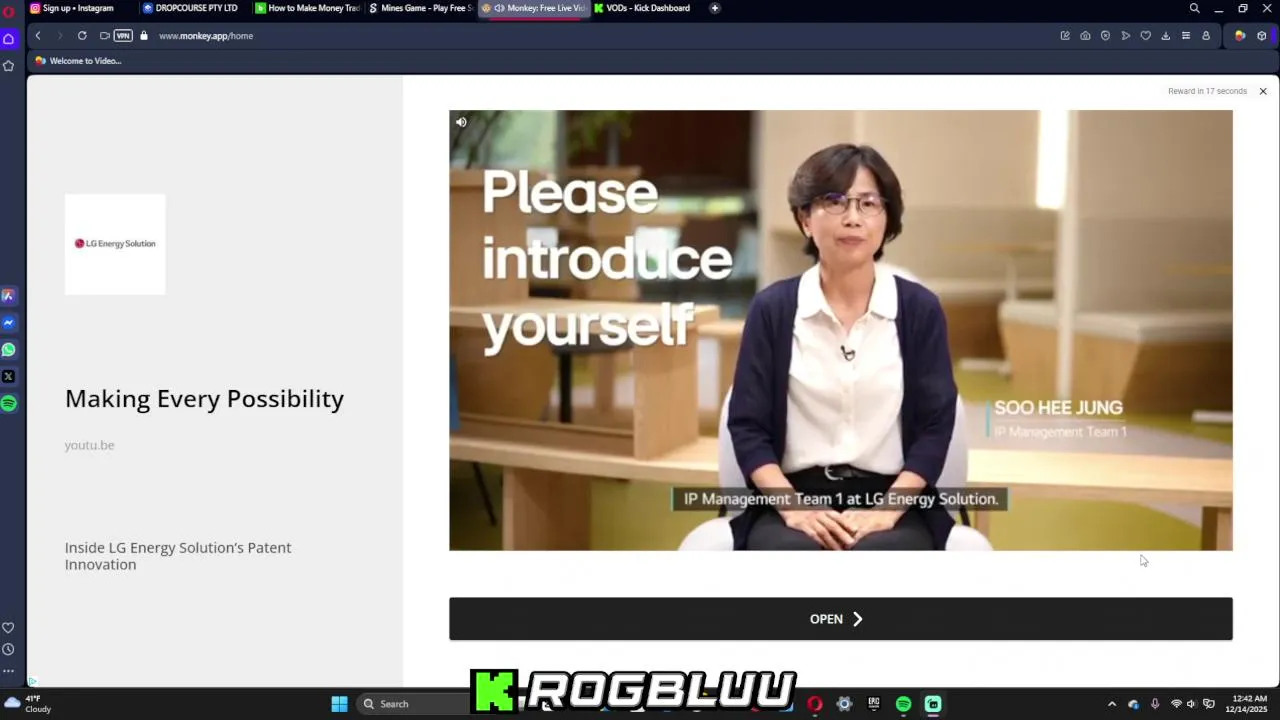1280x720 pixels.
Task: Switch to Mines Game tab
Action: point(420,8)
